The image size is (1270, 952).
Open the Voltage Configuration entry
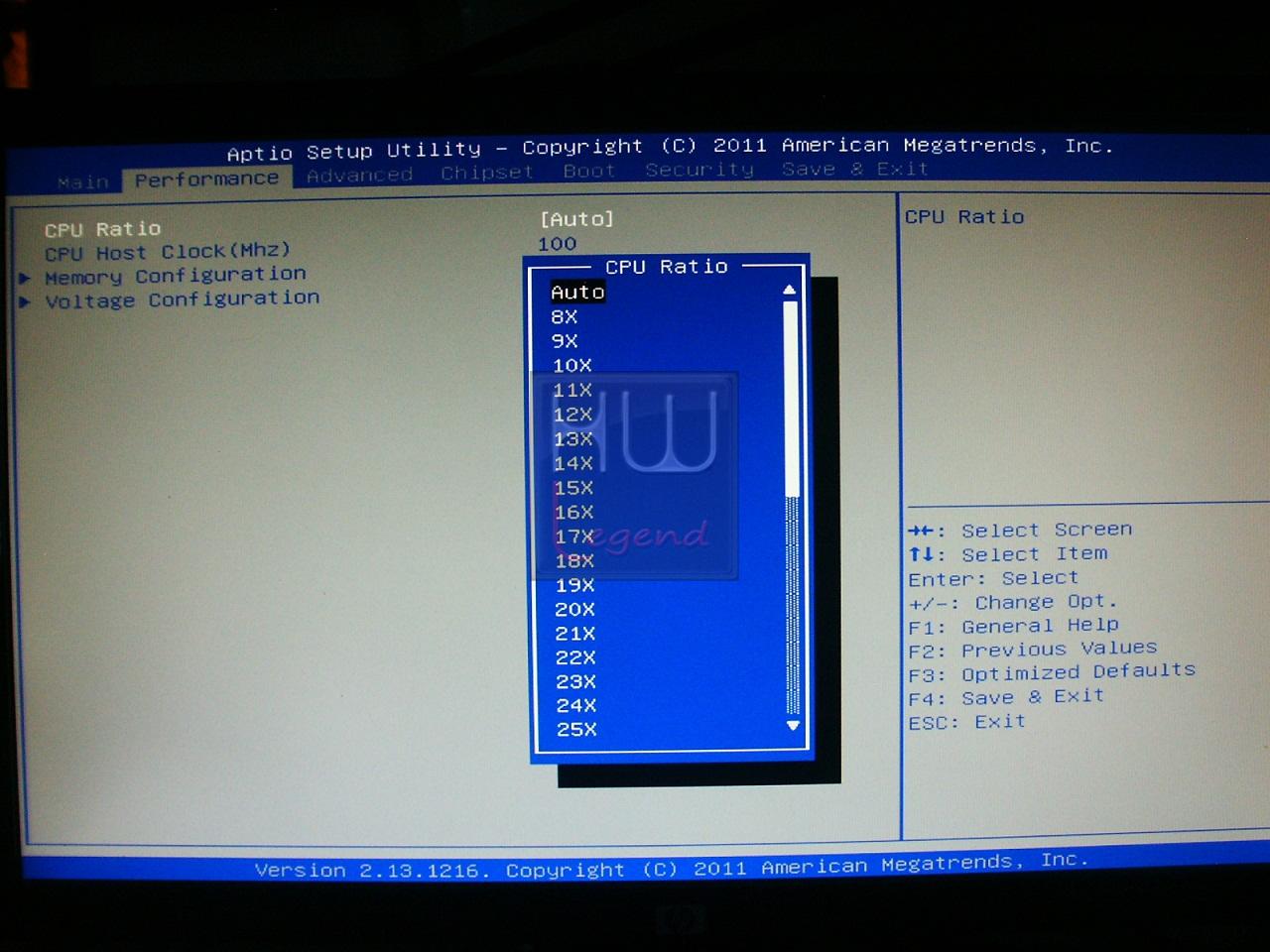(183, 299)
